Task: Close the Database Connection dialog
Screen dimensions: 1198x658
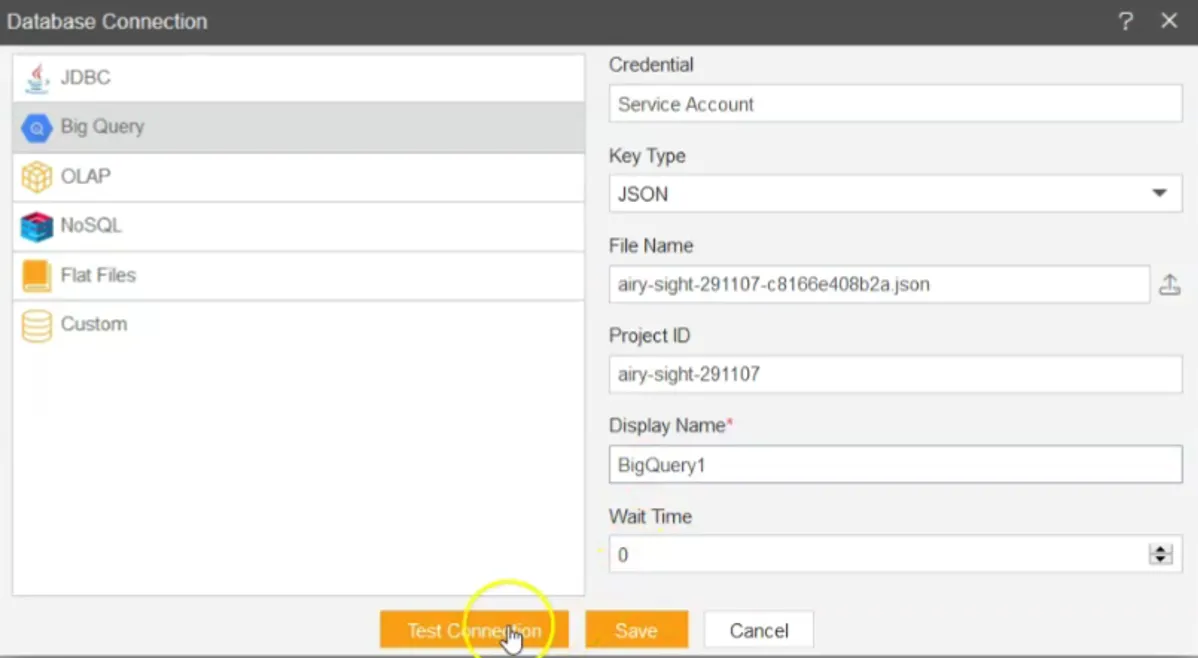Action: point(1169,21)
